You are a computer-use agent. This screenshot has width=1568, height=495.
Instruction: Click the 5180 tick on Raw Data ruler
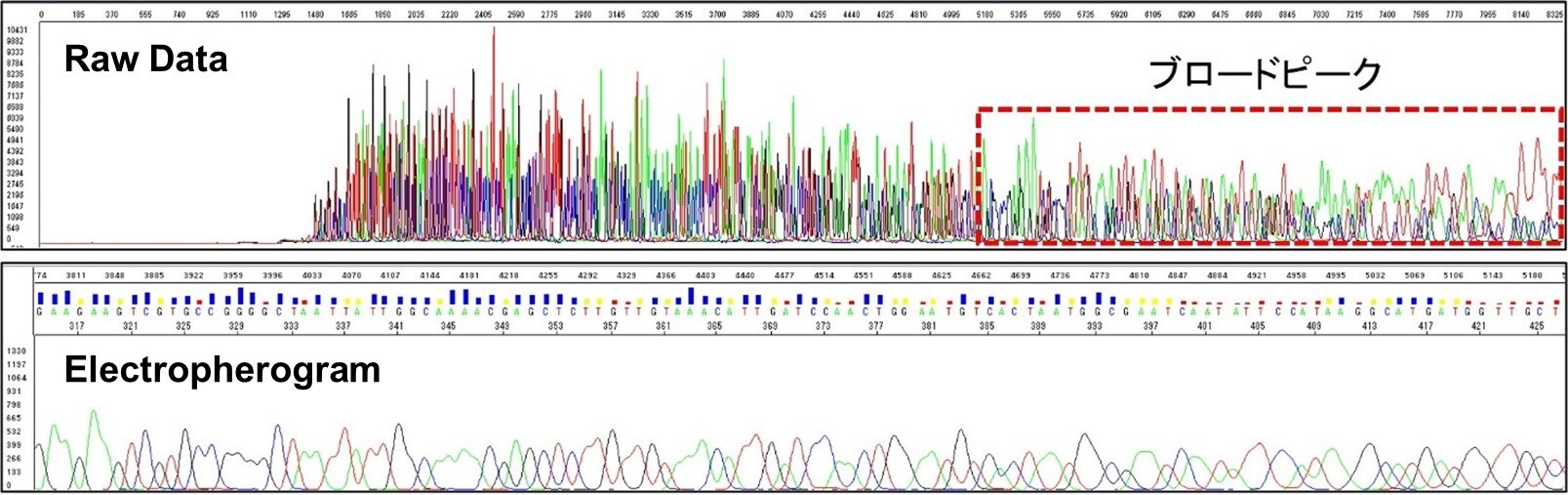coord(985,15)
